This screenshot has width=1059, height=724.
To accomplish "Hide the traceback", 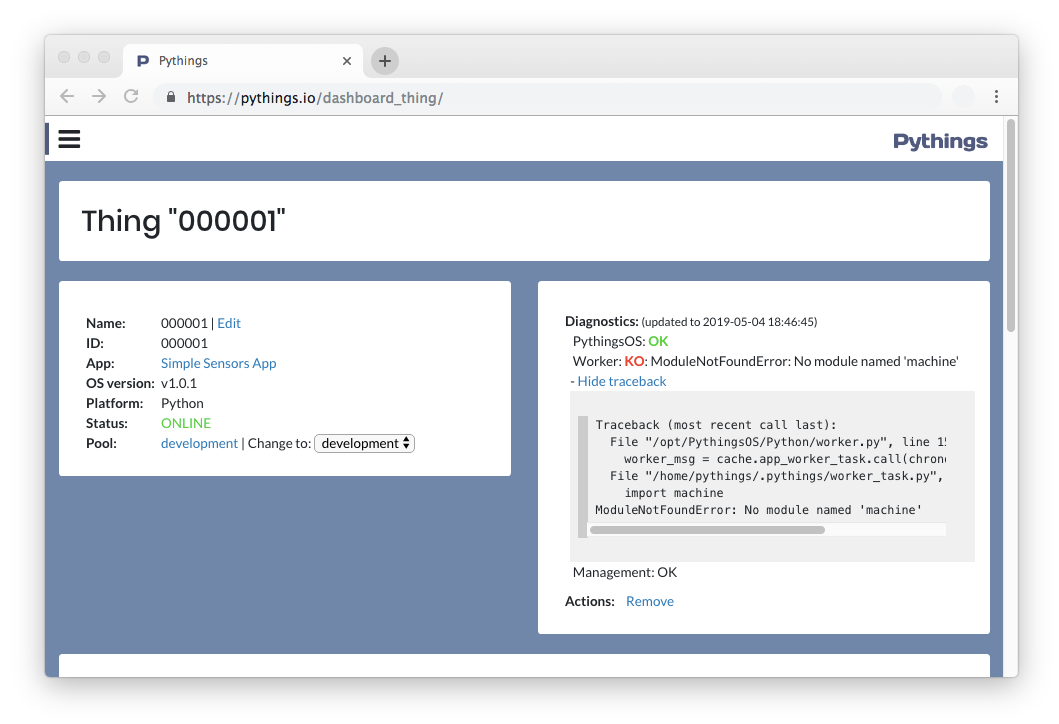I will pyautogui.click(x=621, y=382).
